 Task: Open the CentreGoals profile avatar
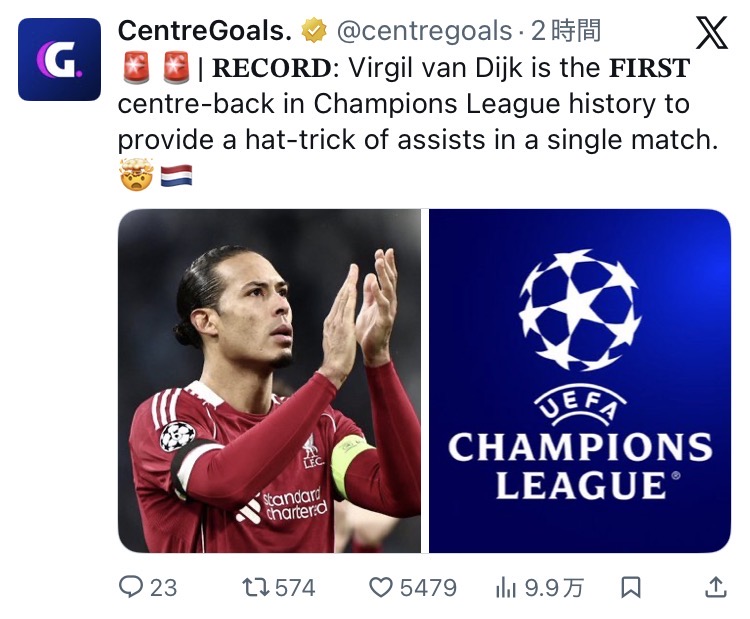59,60
